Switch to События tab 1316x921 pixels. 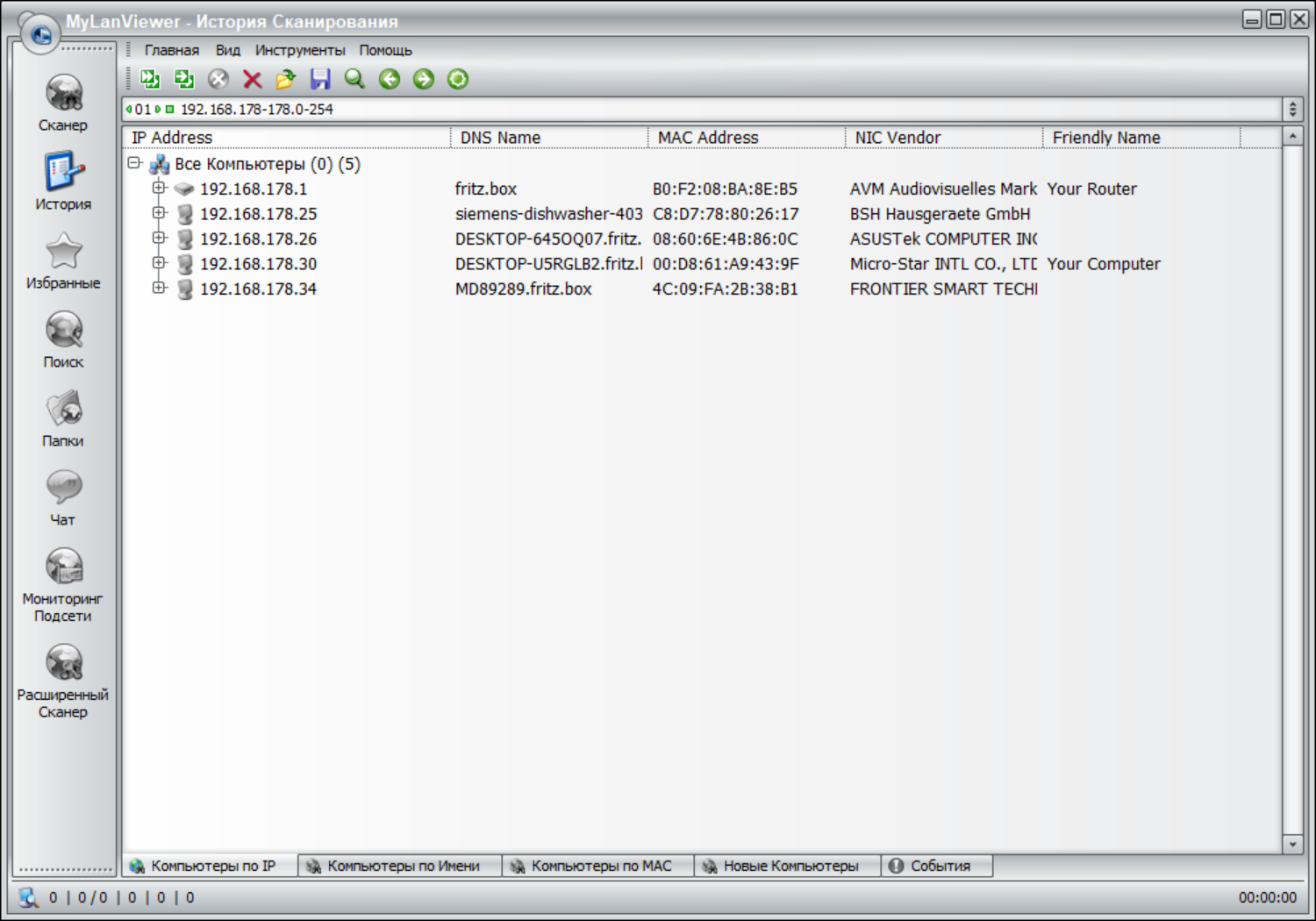pyautogui.click(x=938, y=866)
